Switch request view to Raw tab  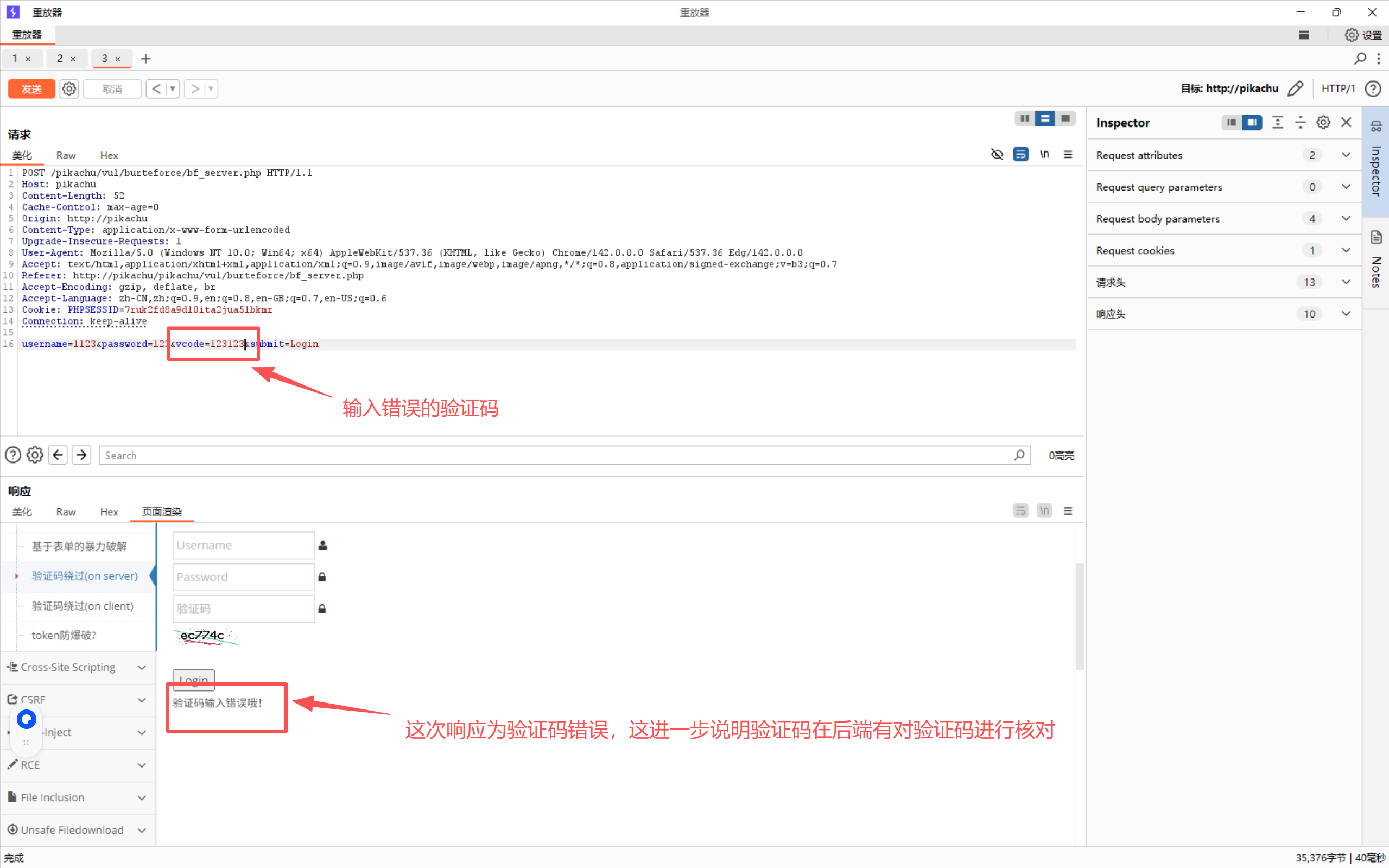click(66, 156)
